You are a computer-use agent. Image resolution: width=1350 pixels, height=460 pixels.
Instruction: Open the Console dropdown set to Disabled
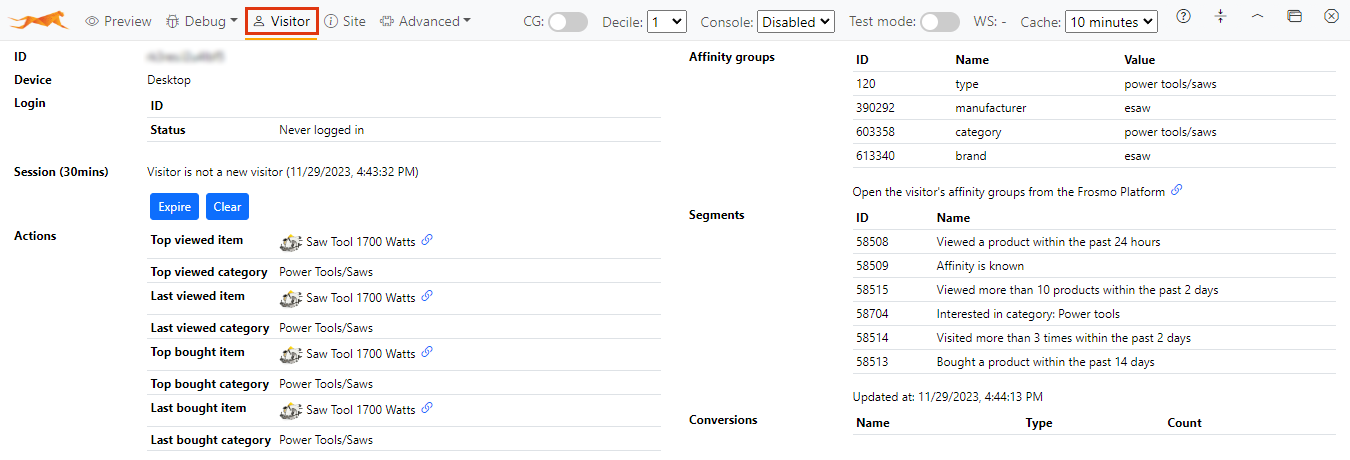(795, 21)
